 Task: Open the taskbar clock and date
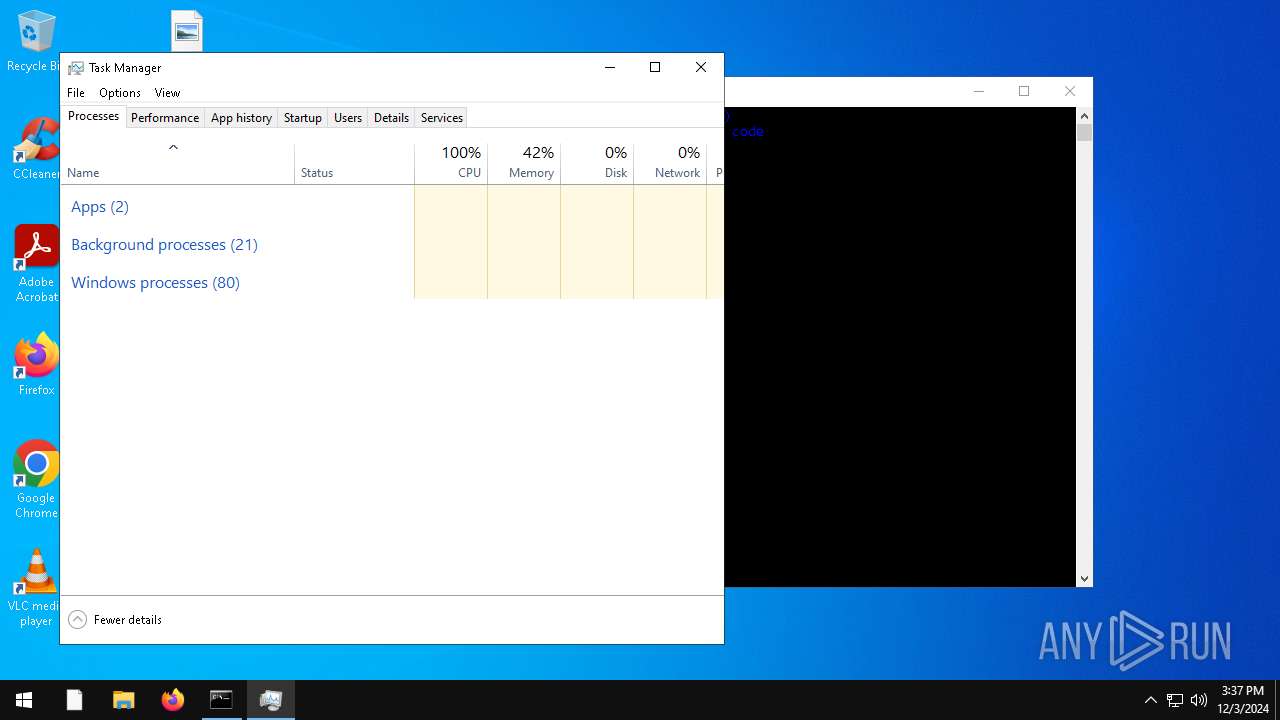coord(1243,700)
